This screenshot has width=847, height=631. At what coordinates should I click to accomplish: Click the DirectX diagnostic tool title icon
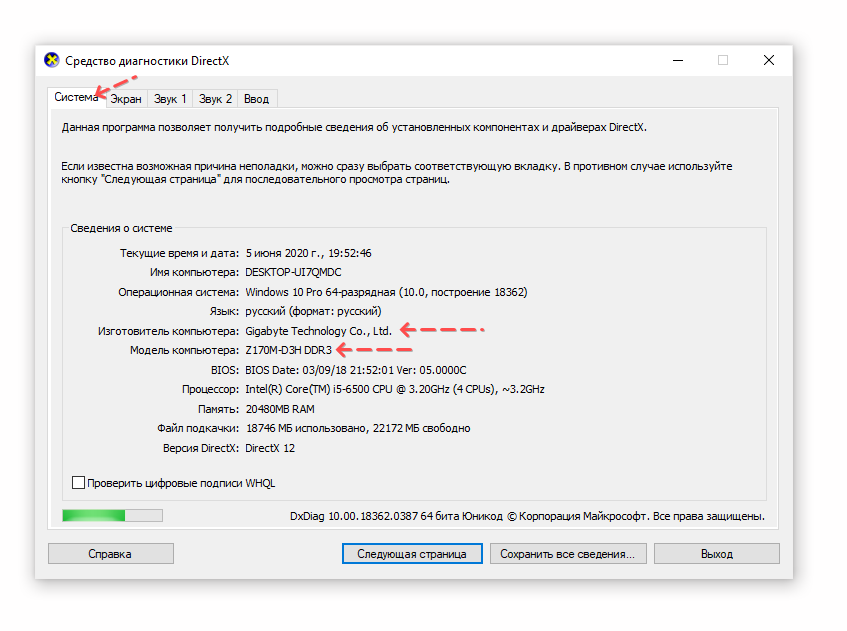[x=52, y=60]
